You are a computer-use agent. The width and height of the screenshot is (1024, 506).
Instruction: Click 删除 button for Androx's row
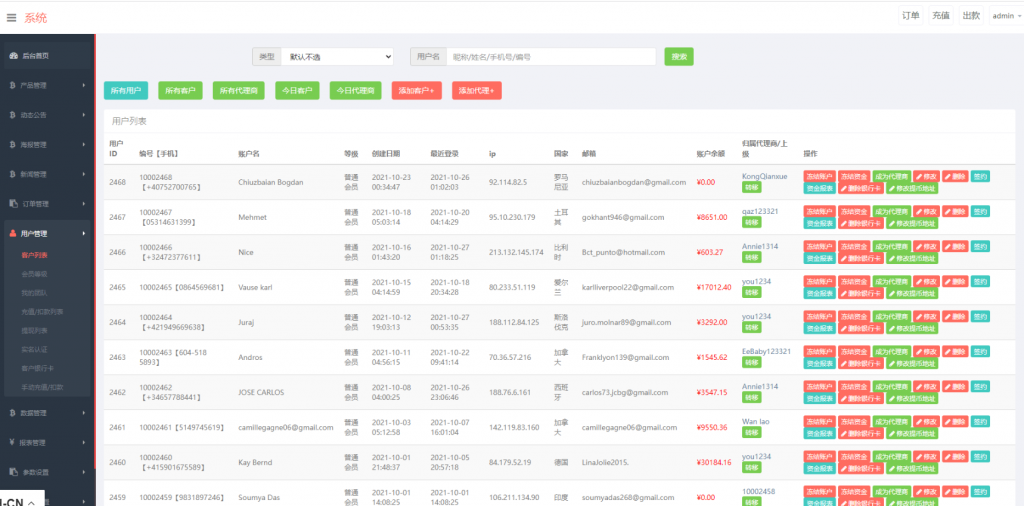[x=955, y=352]
